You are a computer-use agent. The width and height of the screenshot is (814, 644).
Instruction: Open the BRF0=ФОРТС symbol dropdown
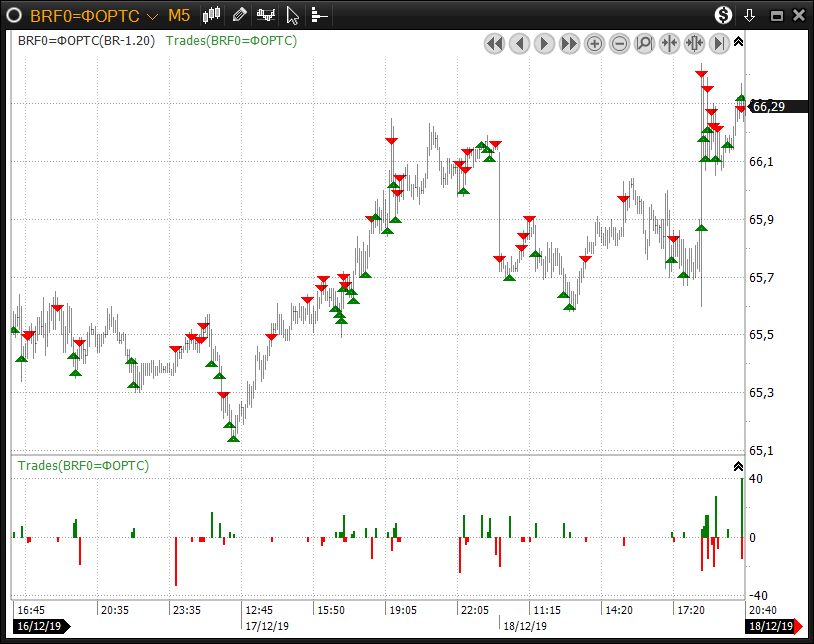click(x=151, y=16)
